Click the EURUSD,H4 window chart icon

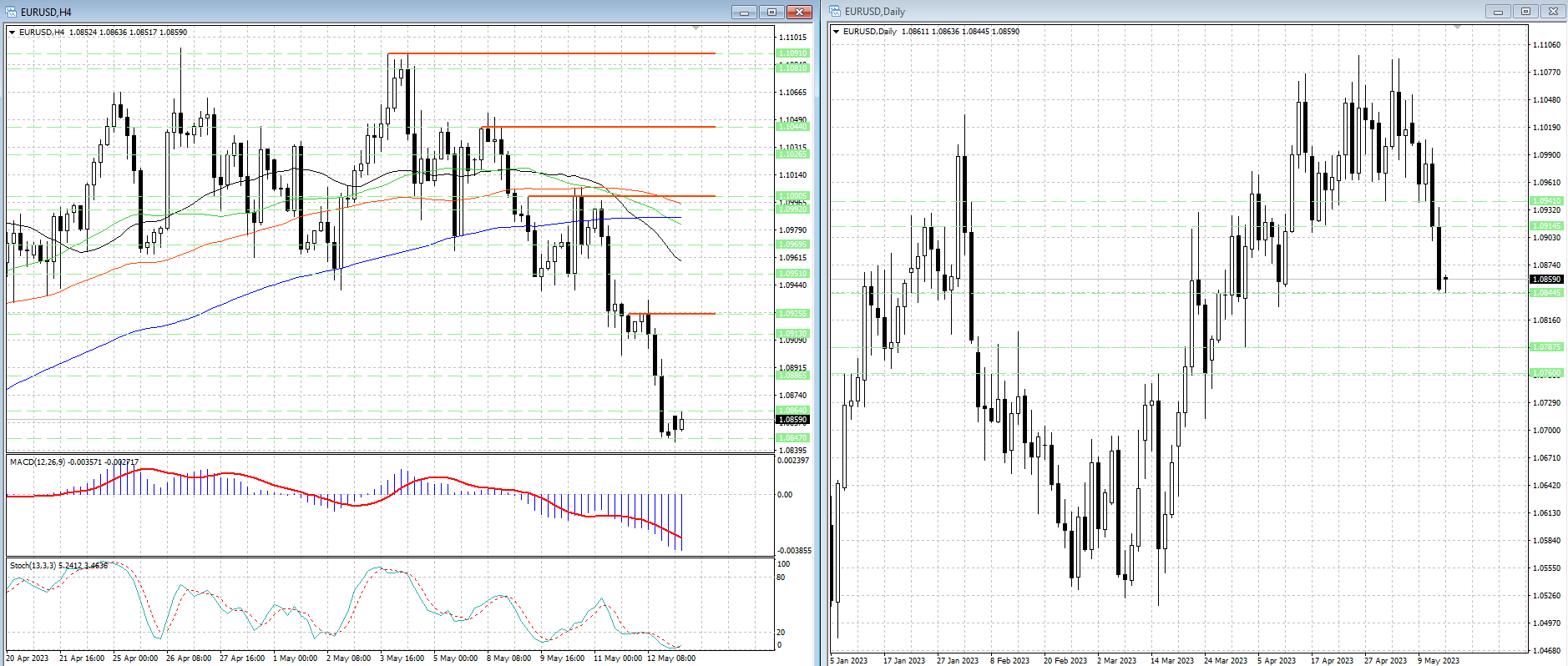tap(12, 12)
